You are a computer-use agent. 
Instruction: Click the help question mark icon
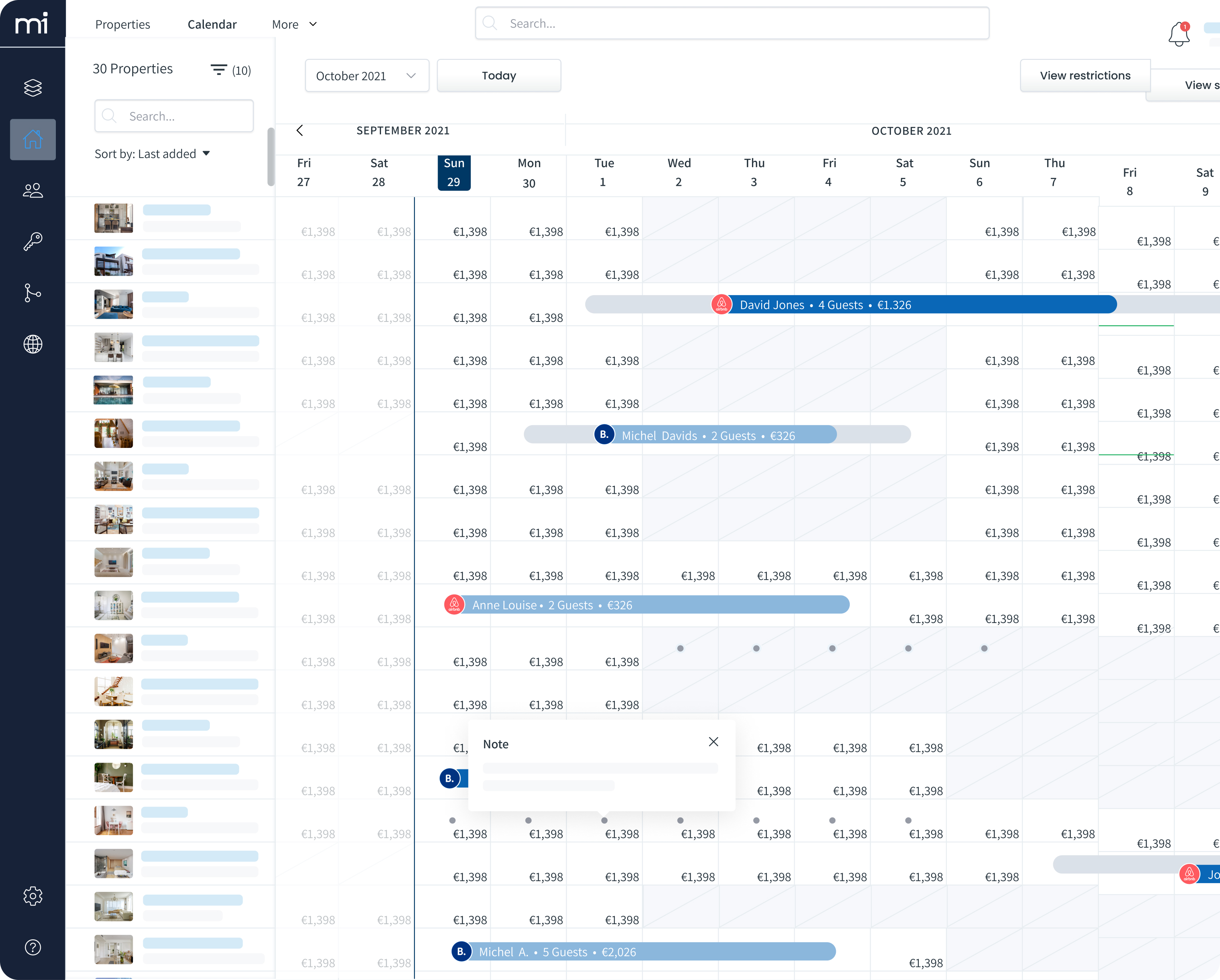(33, 947)
